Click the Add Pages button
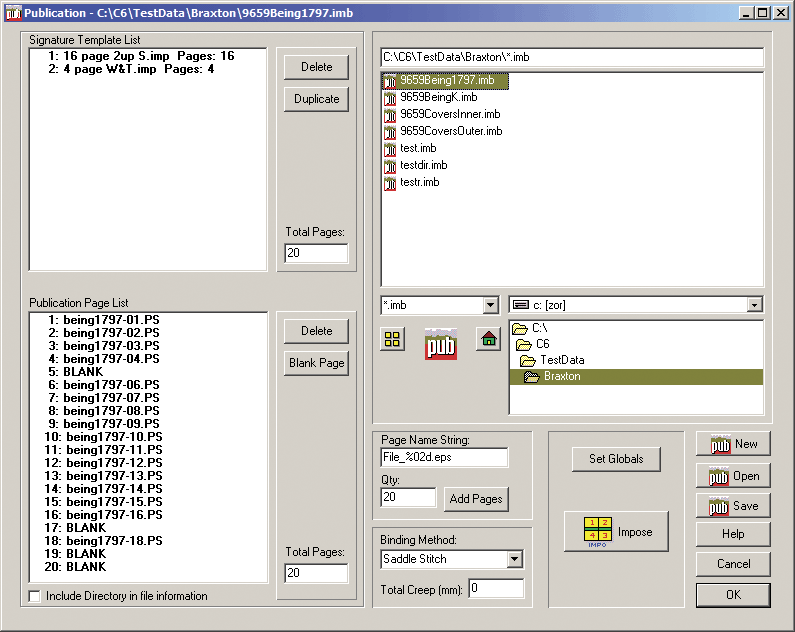The image size is (795, 632). [x=476, y=499]
